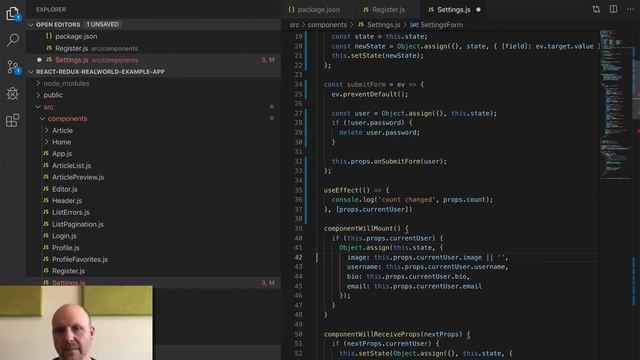Image resolution: width=640 pixels, height=360 pixels.
Task: Click componentWillReceiveProps on line 50
Action: [x=372, y=334]
